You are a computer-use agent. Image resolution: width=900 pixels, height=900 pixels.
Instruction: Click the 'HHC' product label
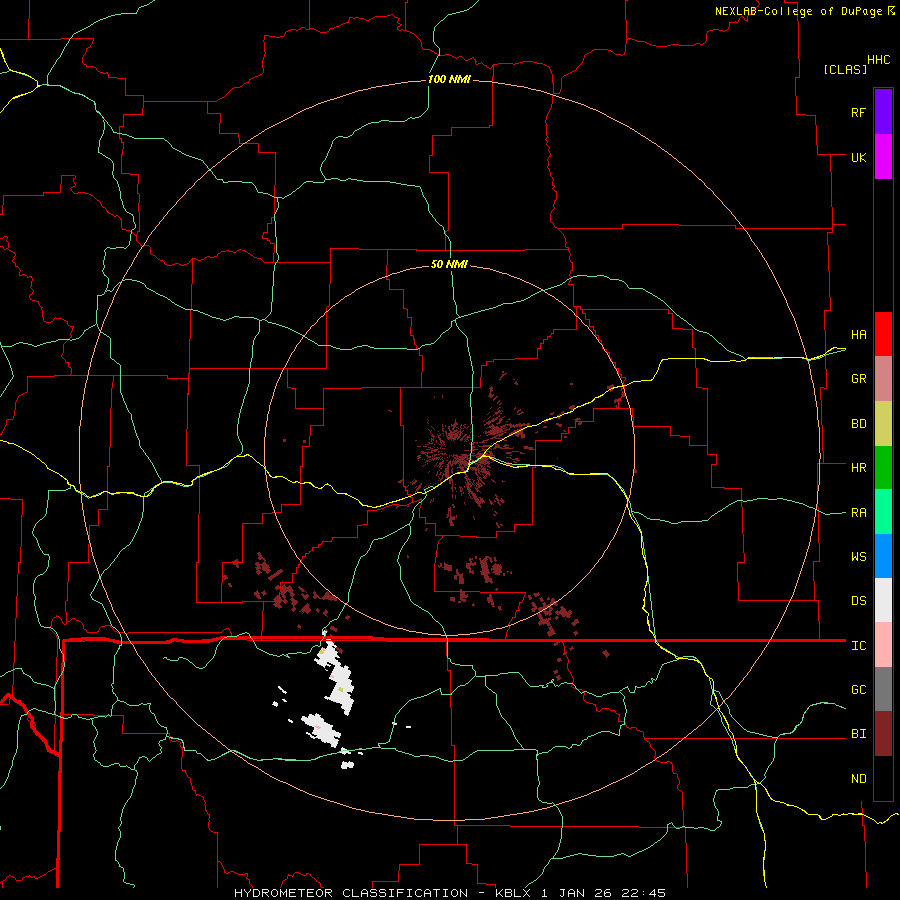pos(879,60)
